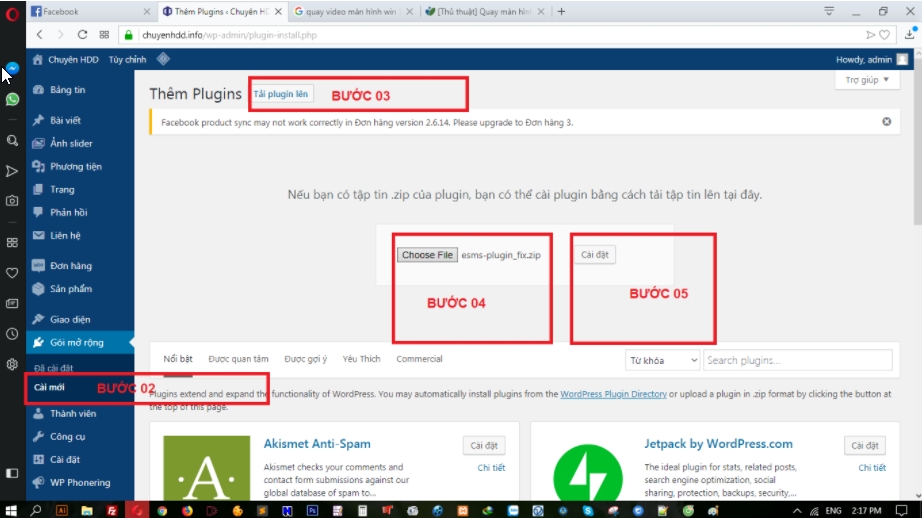
Task: Open Opera sidebar settings gear
Action: pyautogui.click(x=12, y=364)
